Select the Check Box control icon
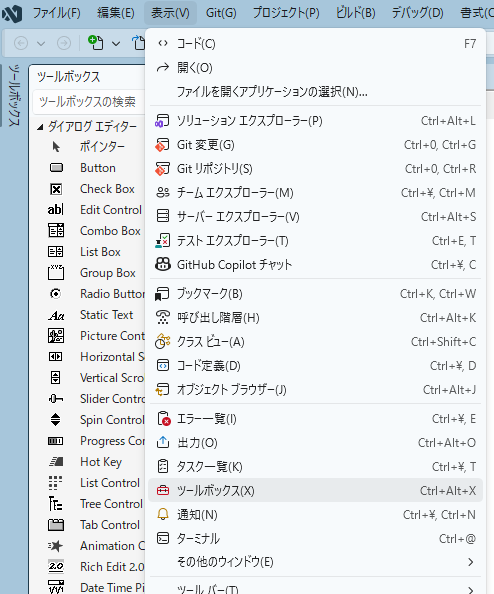Image resolution: width=494 pixels, height=594 pixels. (56, 189)
